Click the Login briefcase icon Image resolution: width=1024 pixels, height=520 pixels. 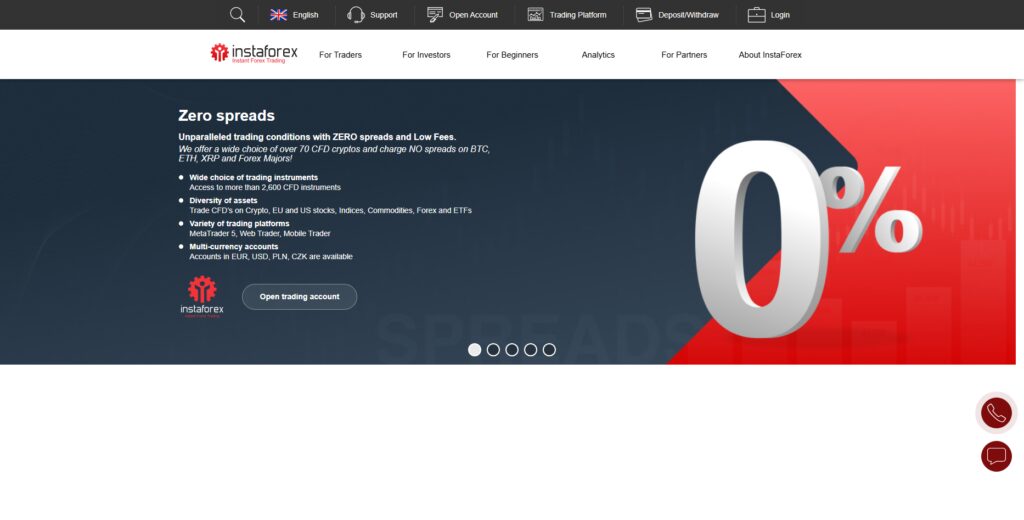click(x=756, y=14)
